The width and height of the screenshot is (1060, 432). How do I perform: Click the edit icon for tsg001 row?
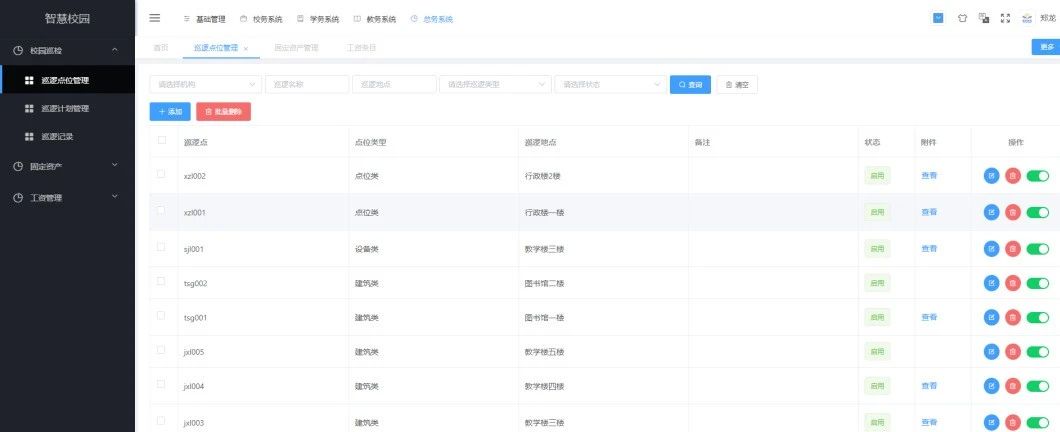click(991, 318)
